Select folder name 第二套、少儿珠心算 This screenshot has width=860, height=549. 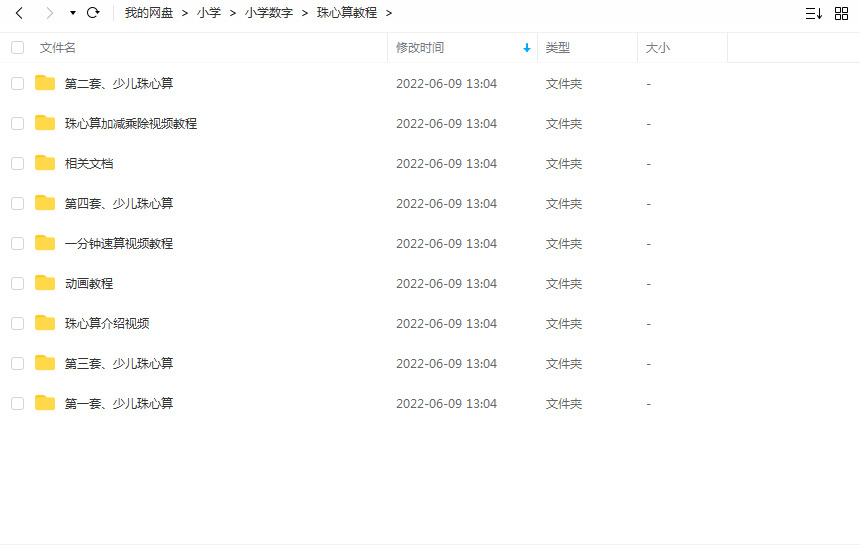pyautogui.click(x=119, y=83)
